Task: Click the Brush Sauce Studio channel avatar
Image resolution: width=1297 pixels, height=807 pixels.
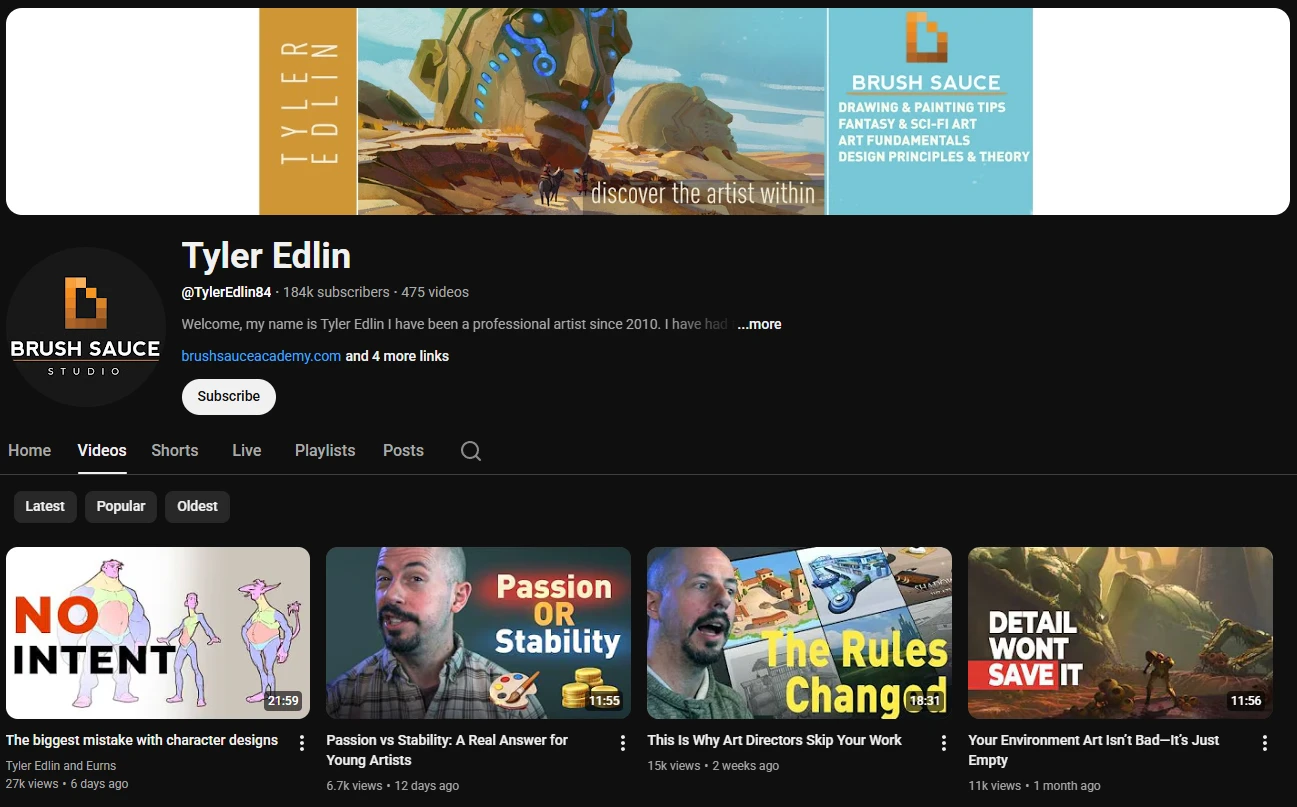Action: point(86,327)
